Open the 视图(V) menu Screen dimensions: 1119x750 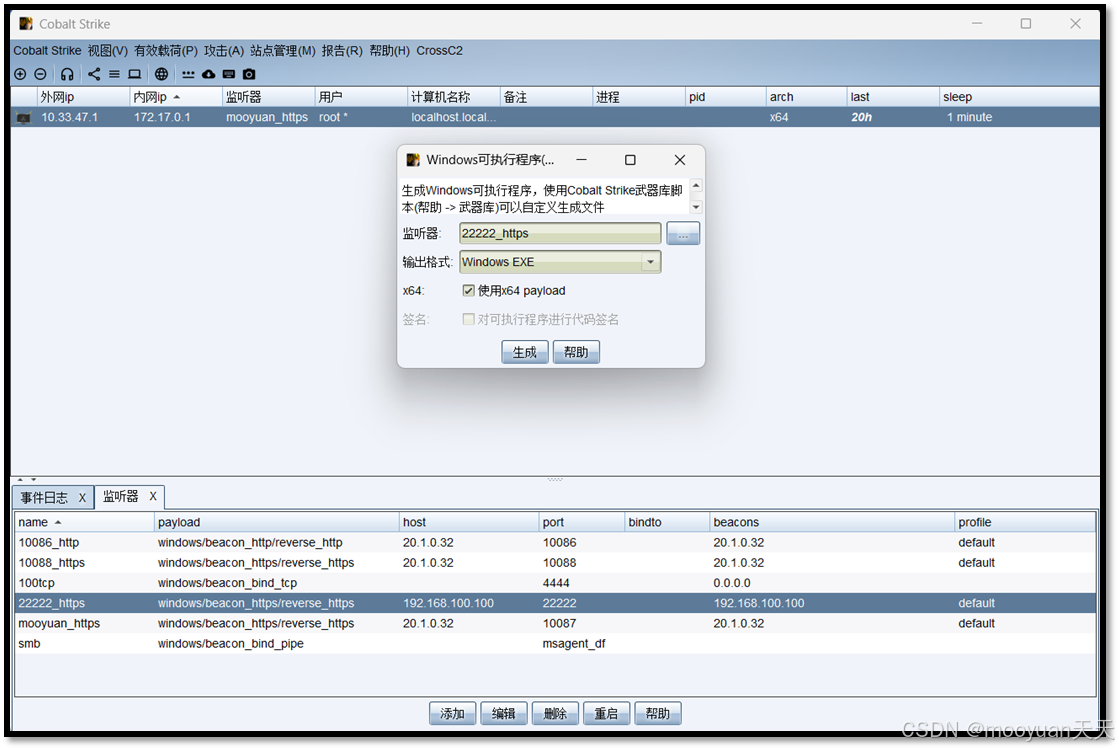pos(108,51)
